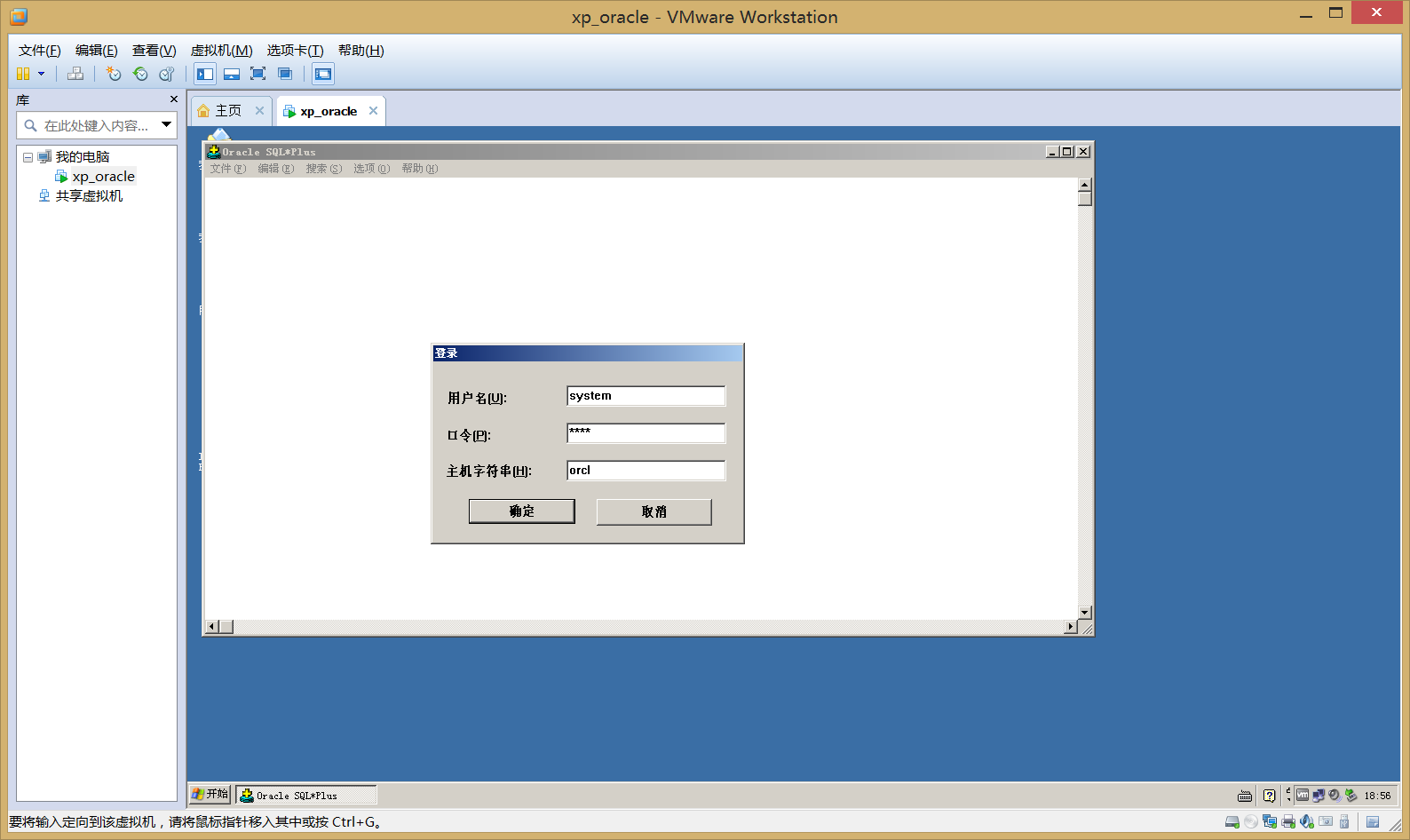This screenshot has height=840, width=1410.
Task: Click the volume speaker tray icon
Action: pos(1335,796)
